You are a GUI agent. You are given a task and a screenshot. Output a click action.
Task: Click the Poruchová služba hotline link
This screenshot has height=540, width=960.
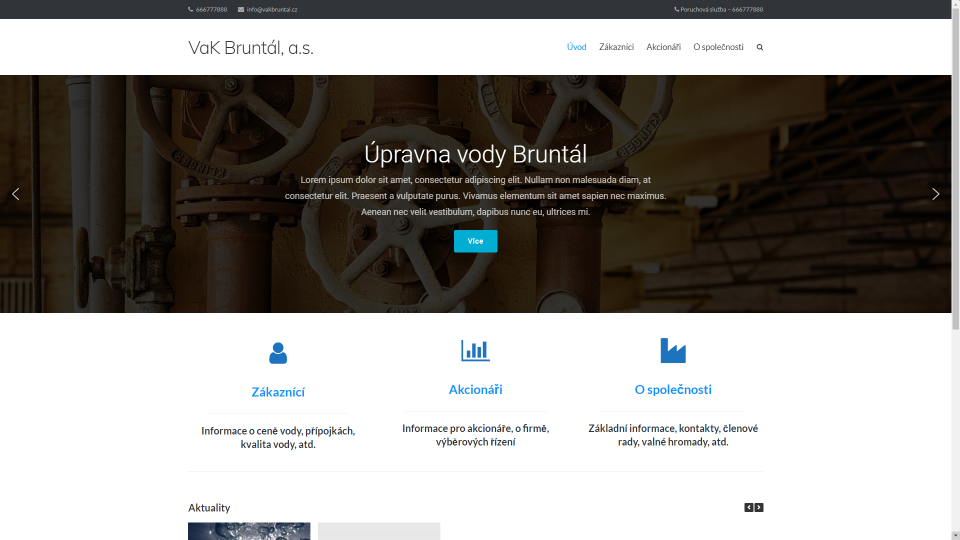(x=721, y=9)
